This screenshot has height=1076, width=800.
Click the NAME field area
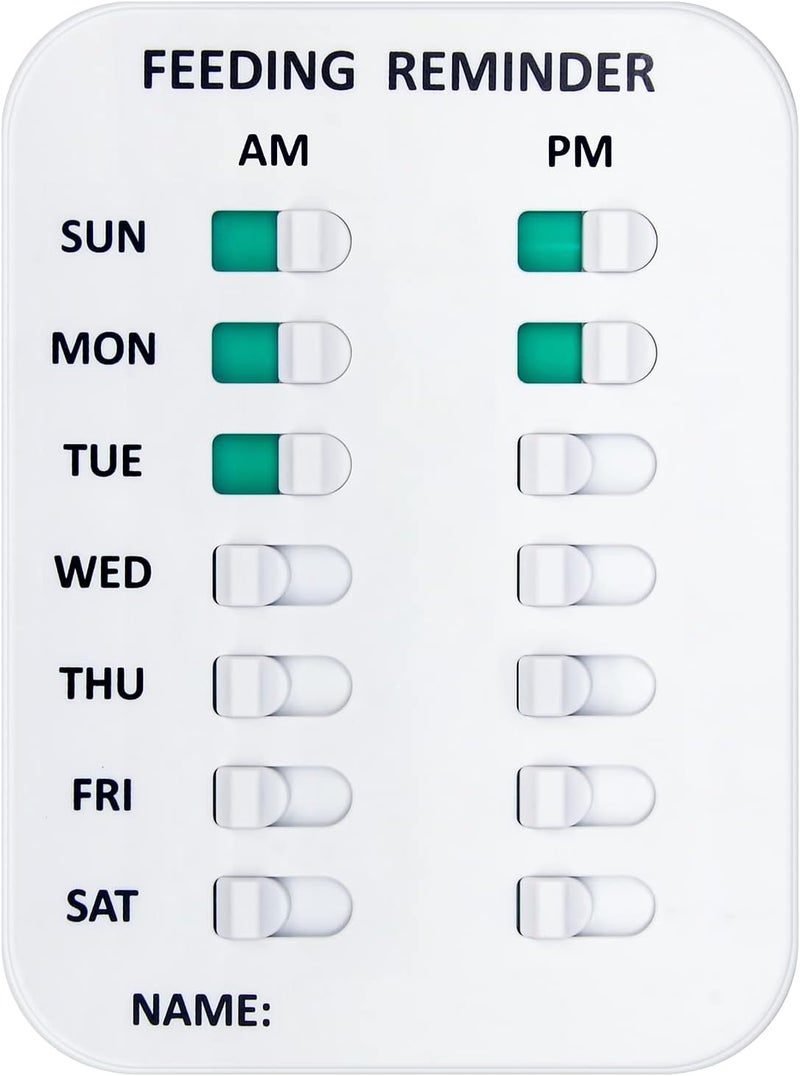coord(450,1010)
